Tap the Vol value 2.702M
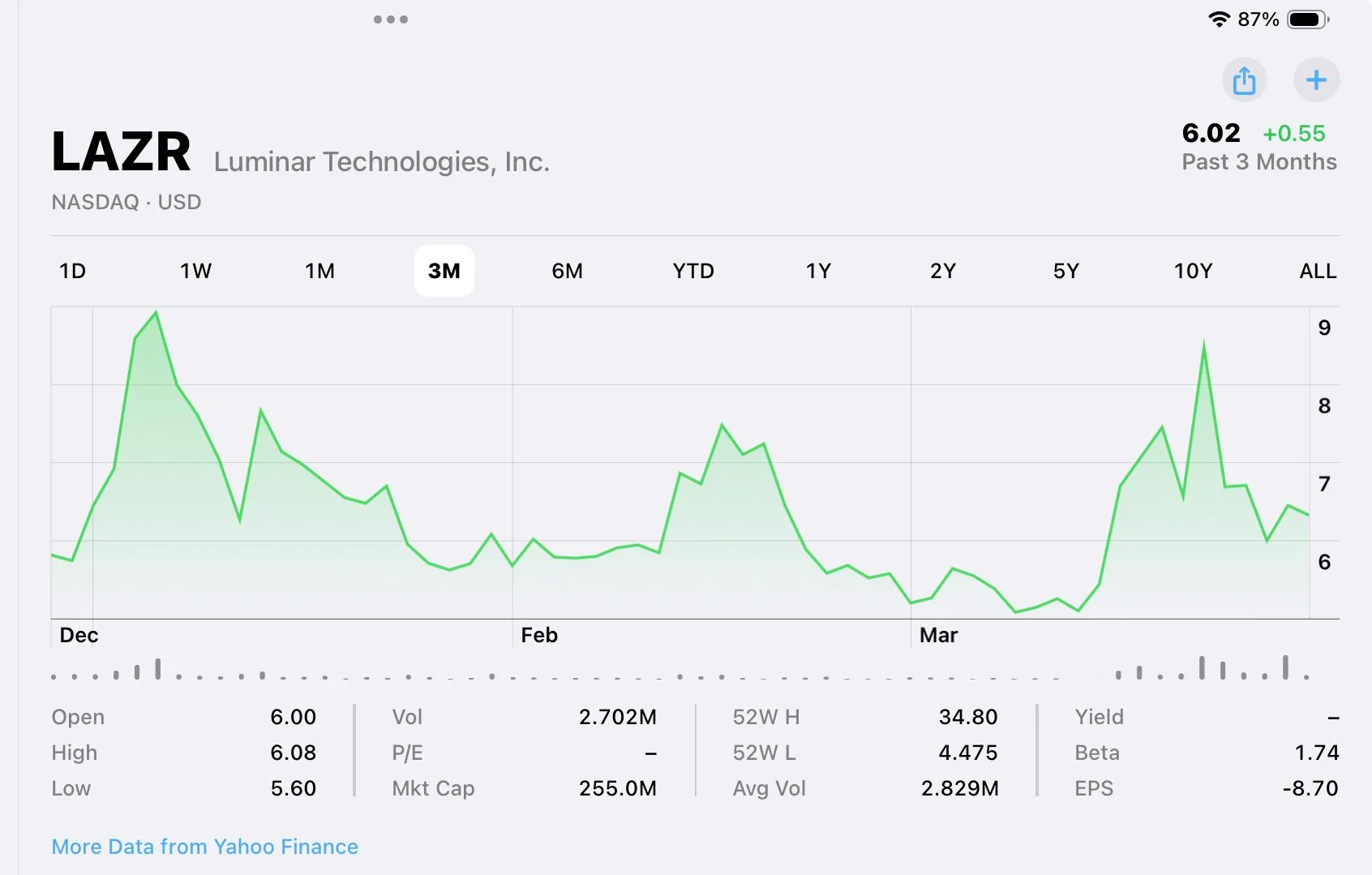 (618, 717)
